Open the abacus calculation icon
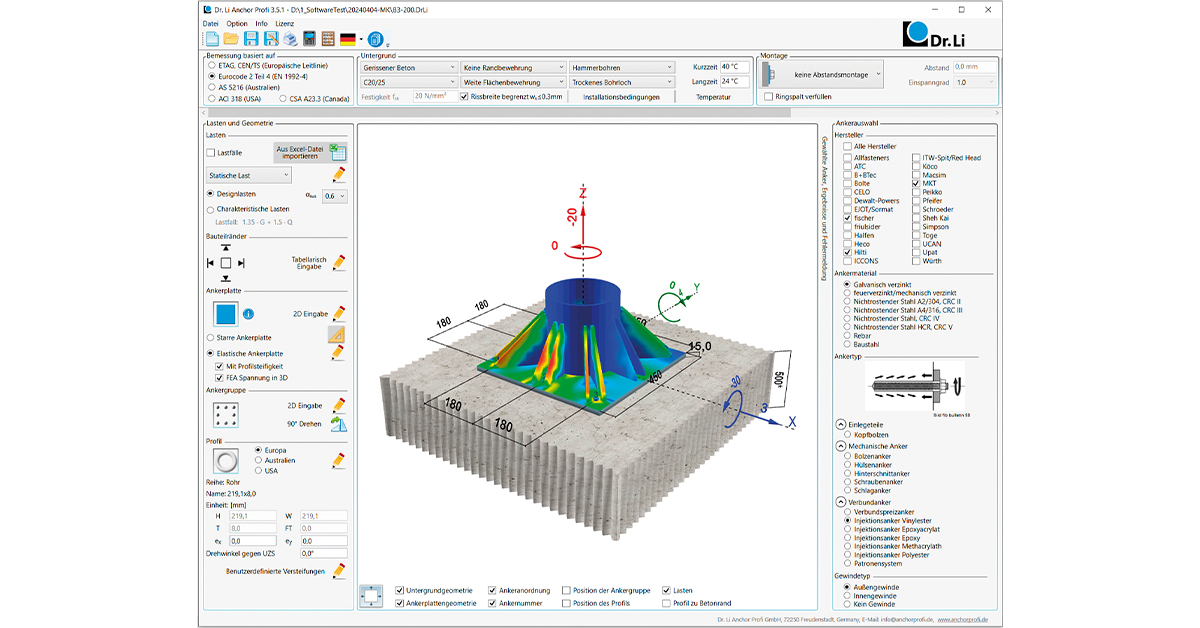Screen dimensions: 1200x628 point(328,39)
